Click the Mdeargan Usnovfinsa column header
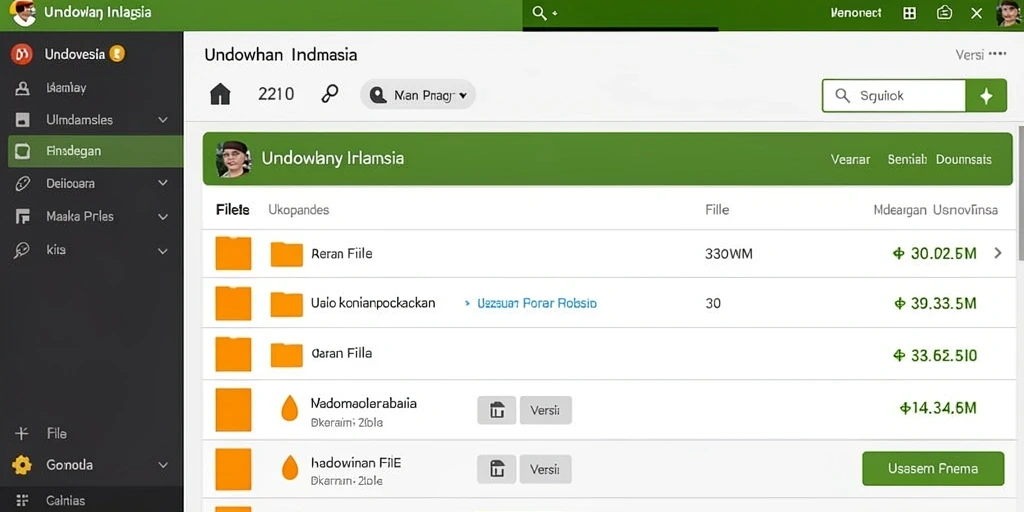This screenshot has width=1024, height=512. [x=936, y=210]
